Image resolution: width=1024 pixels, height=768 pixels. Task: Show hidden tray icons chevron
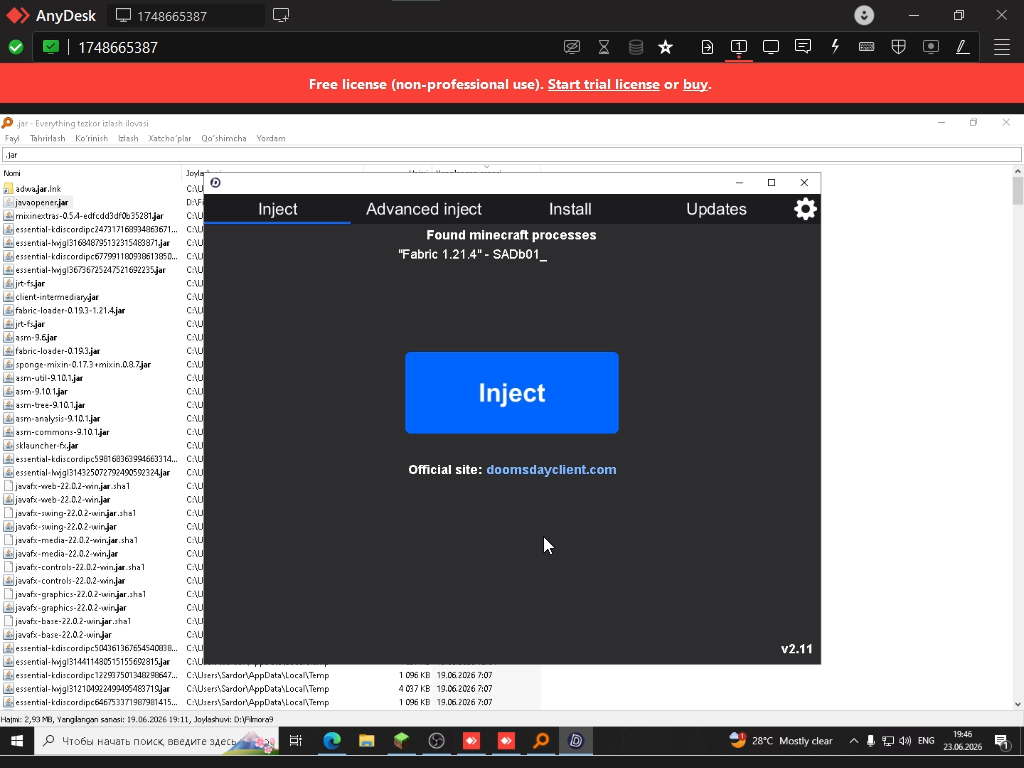[x=854, y=741]
